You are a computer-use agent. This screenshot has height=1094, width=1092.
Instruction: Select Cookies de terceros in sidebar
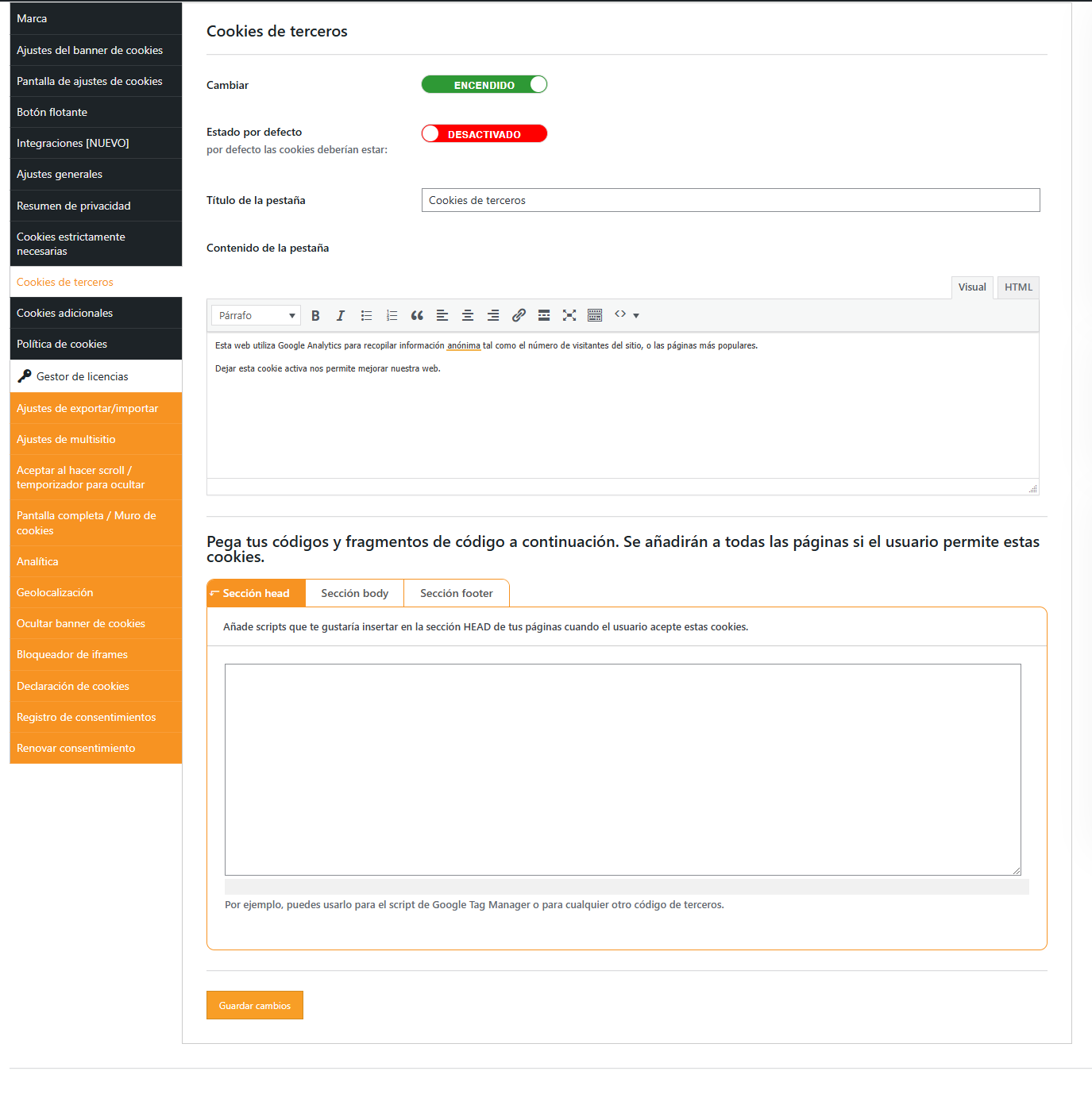[96, 282]
